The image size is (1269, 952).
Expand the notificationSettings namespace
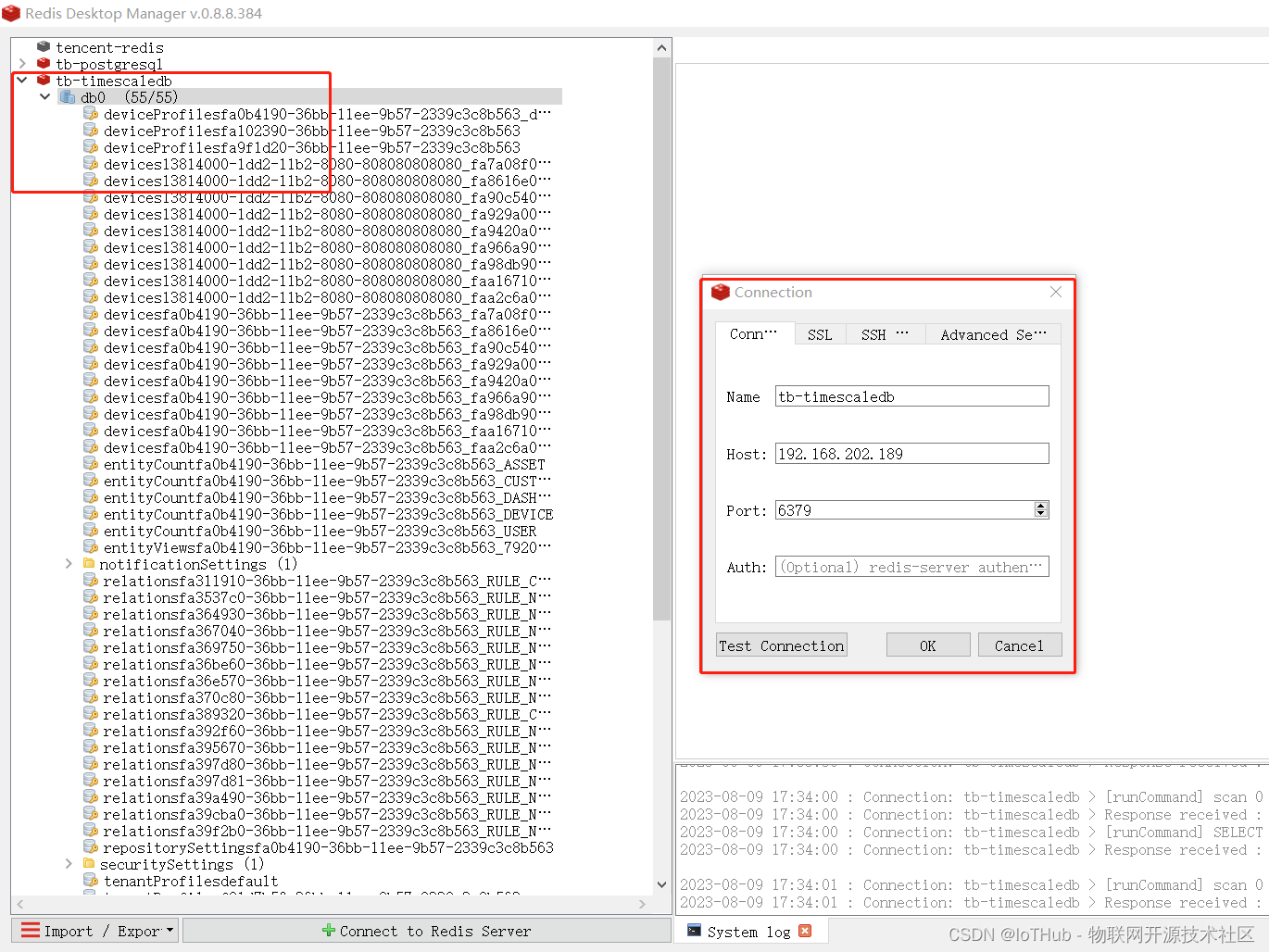(x=69, y=563)
